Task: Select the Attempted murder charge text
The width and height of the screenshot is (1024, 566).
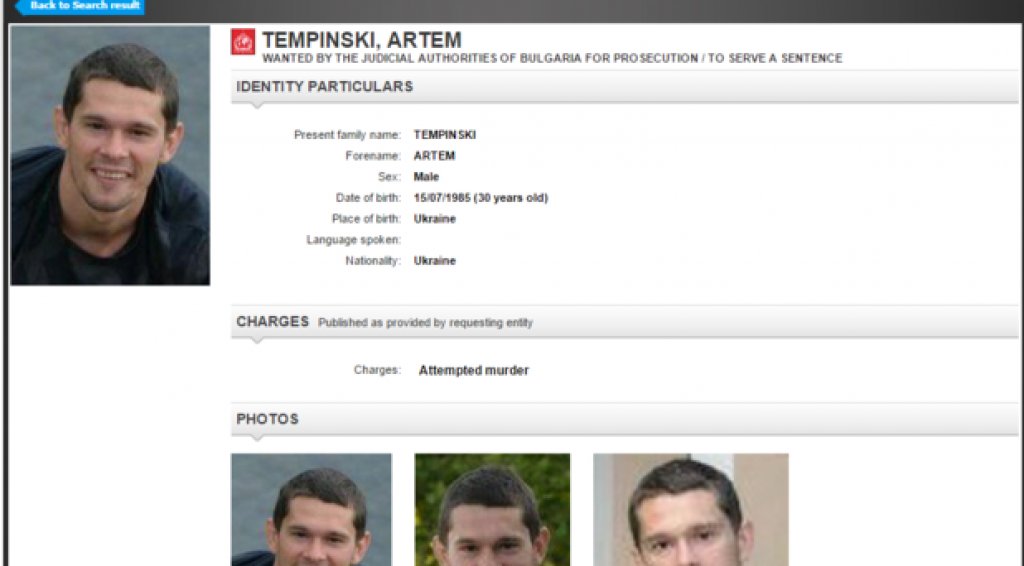Action: pos(473,370)
